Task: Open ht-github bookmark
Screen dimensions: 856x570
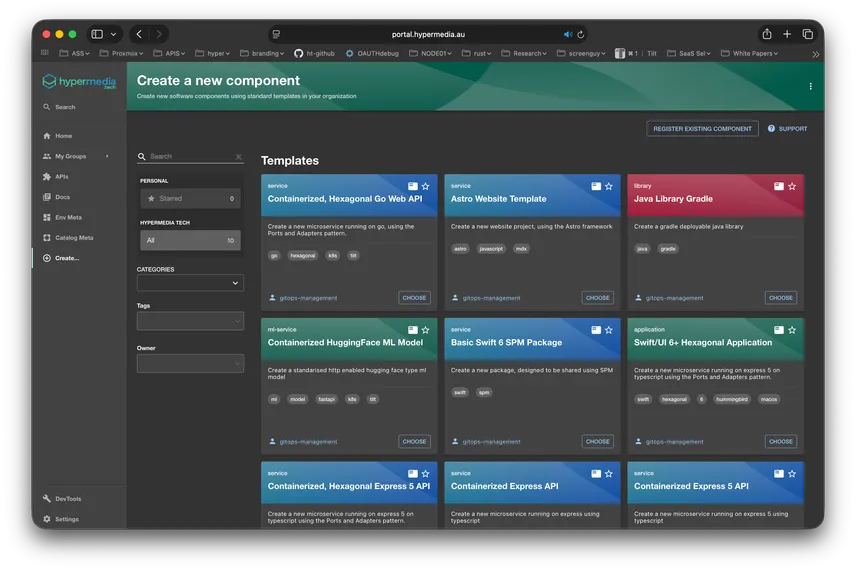Action: [314, 54]
